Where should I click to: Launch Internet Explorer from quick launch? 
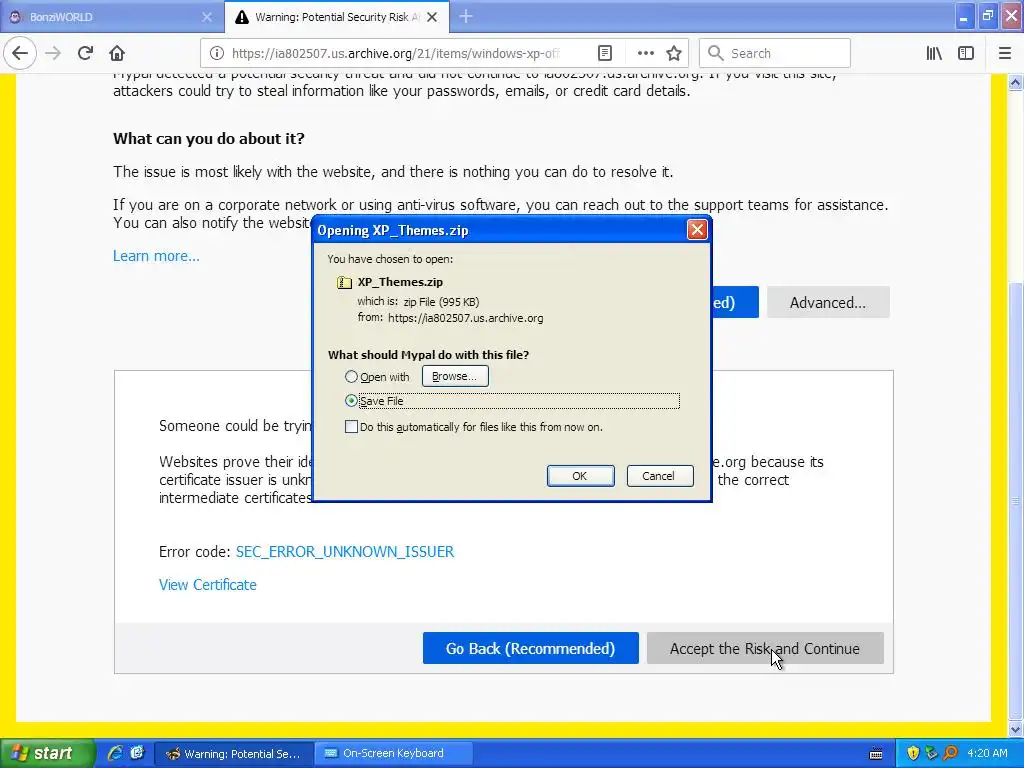[x=115, y=753]
